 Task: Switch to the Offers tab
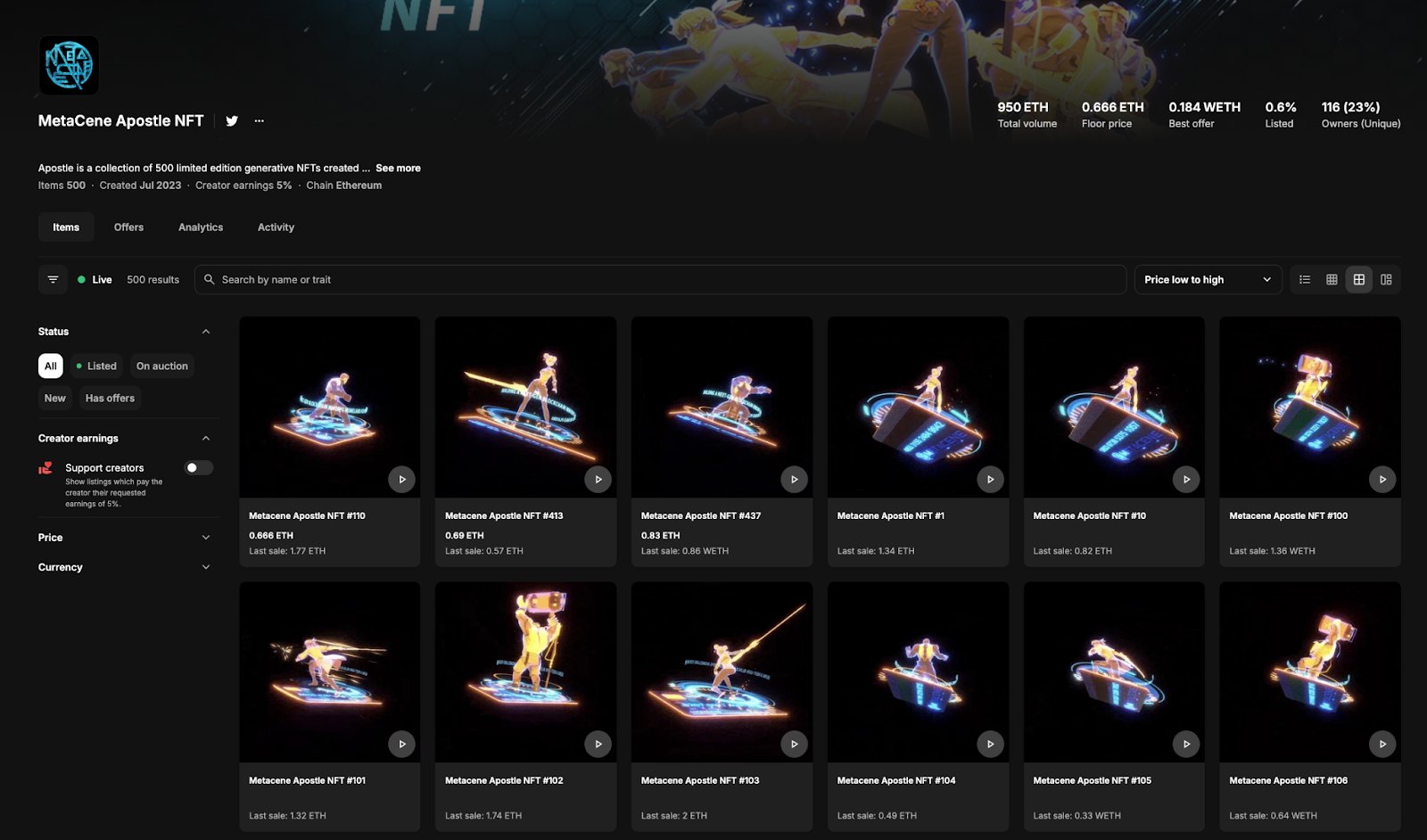click(128, 227)
